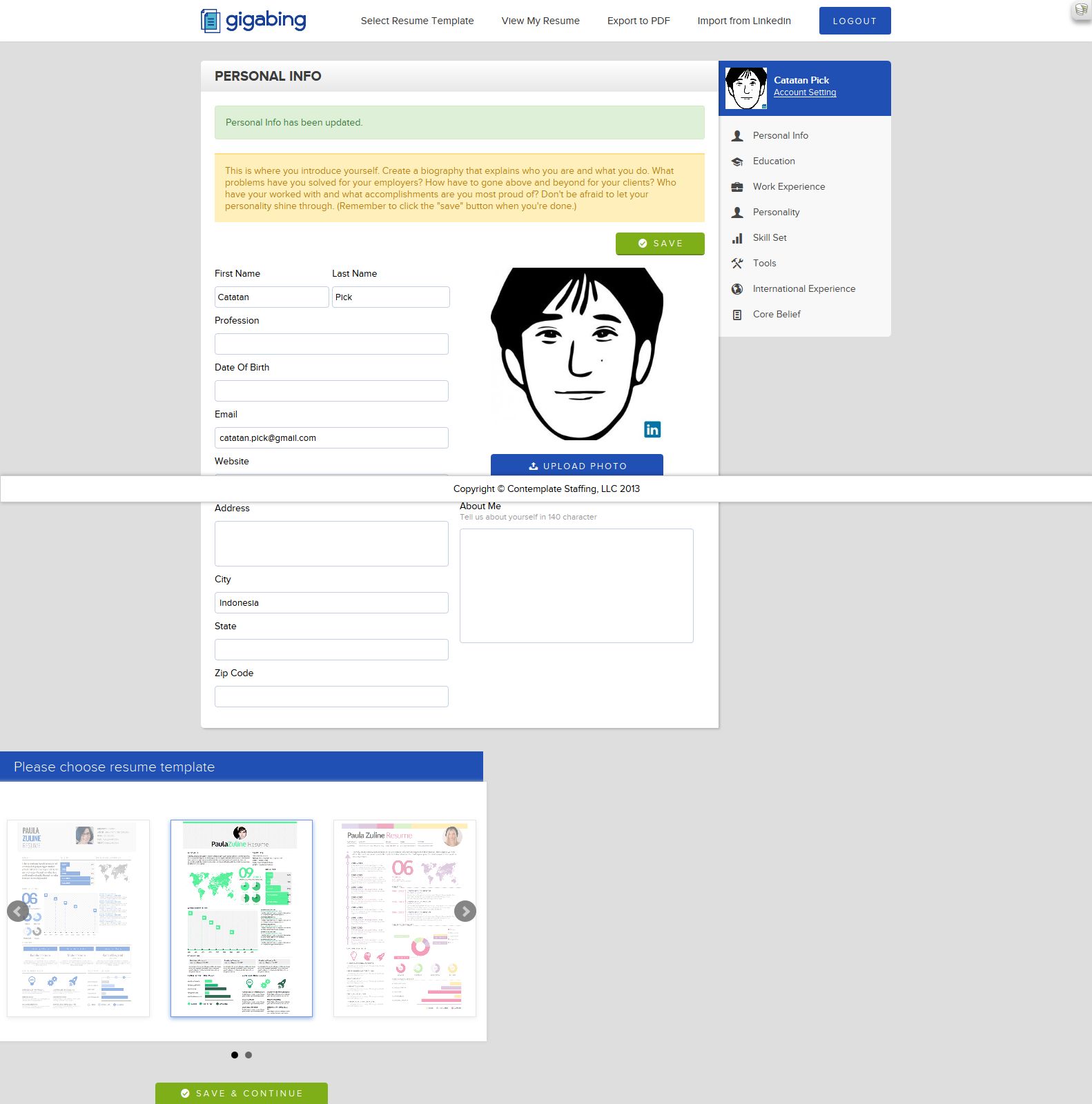Click the Work Experience briefcase icon
Screen dimensions: 1092x1104
737,187
